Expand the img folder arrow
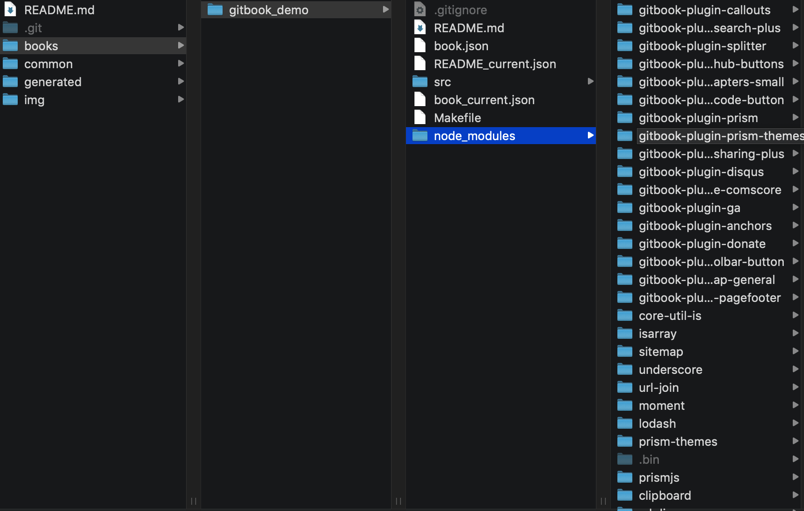The width and height of the screenshot is (804, 511). click(180, 99)
